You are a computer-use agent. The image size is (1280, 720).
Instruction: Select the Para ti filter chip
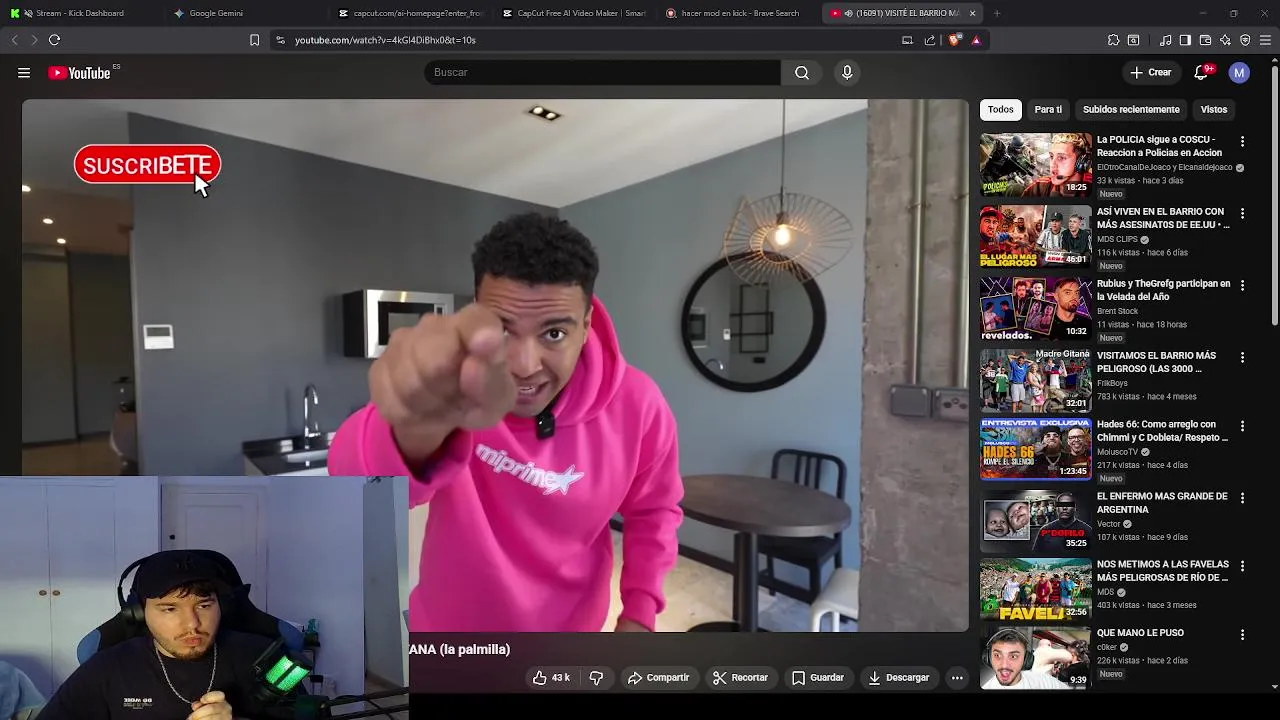(1048, 109)
